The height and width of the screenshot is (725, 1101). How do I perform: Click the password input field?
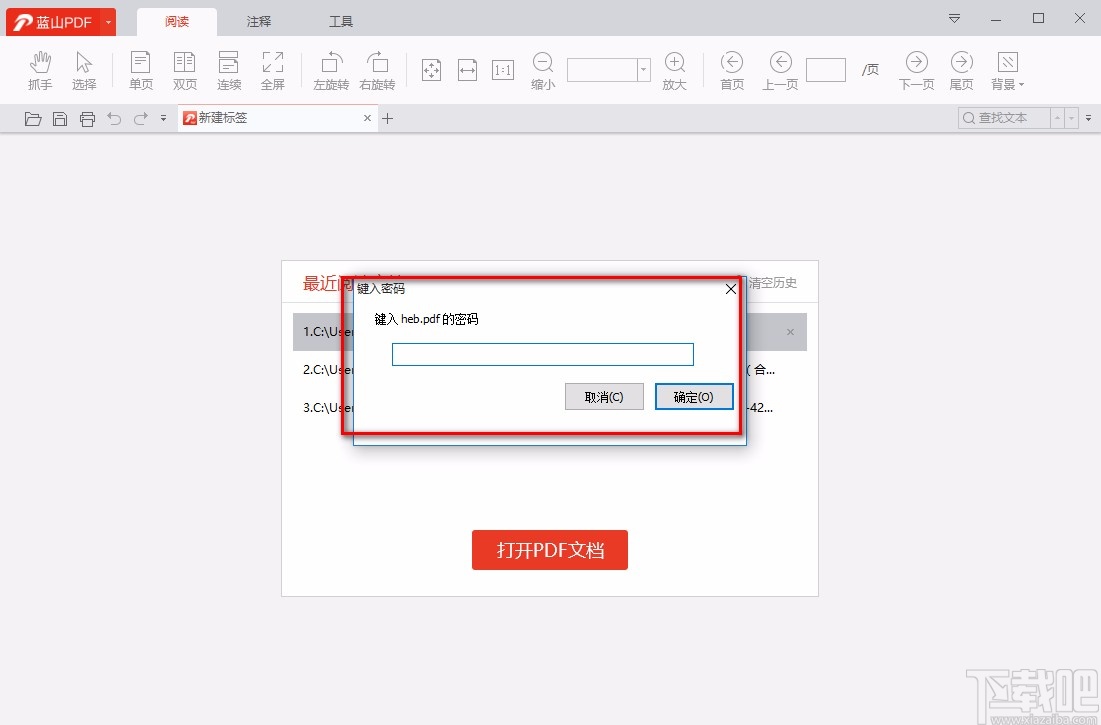(543, 354)
